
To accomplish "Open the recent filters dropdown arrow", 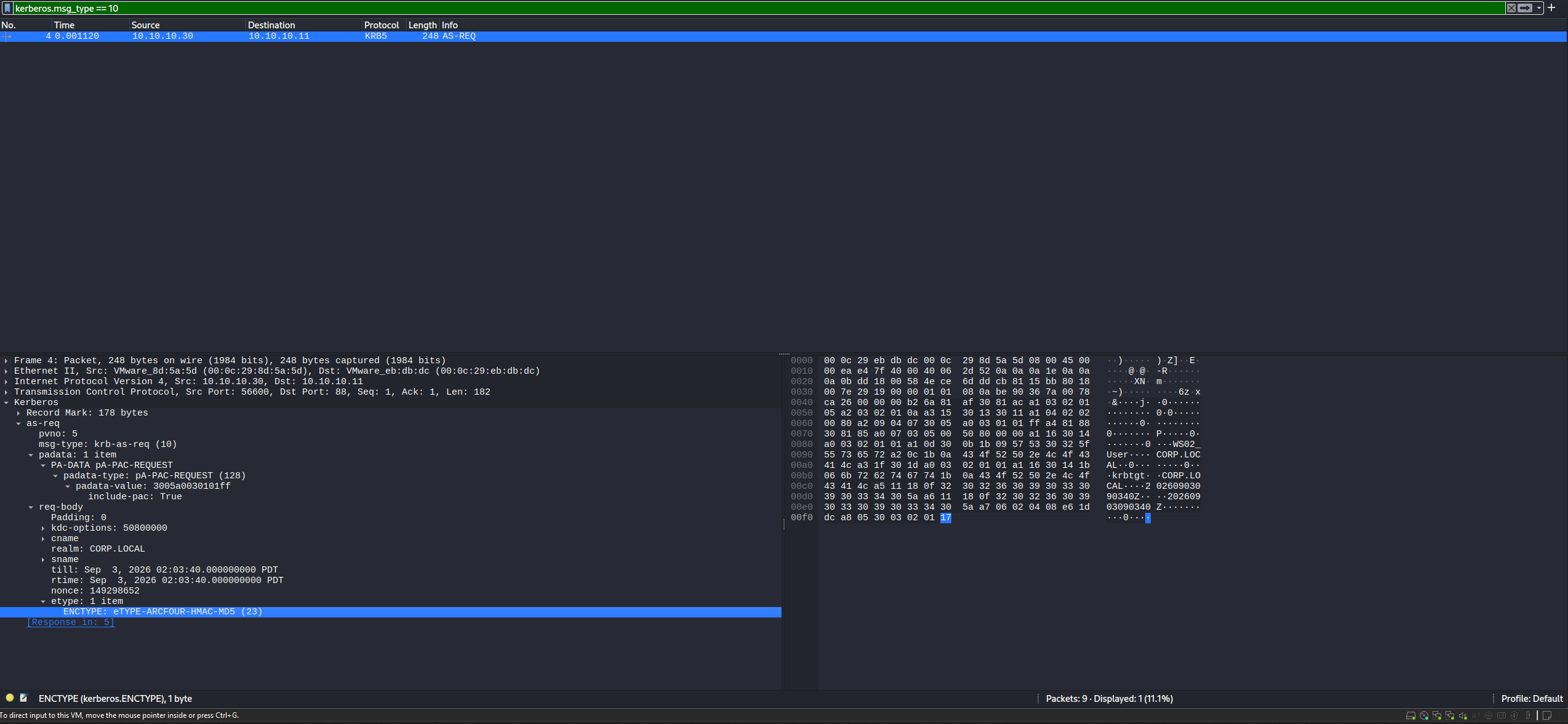I will tap(1538, 8).
